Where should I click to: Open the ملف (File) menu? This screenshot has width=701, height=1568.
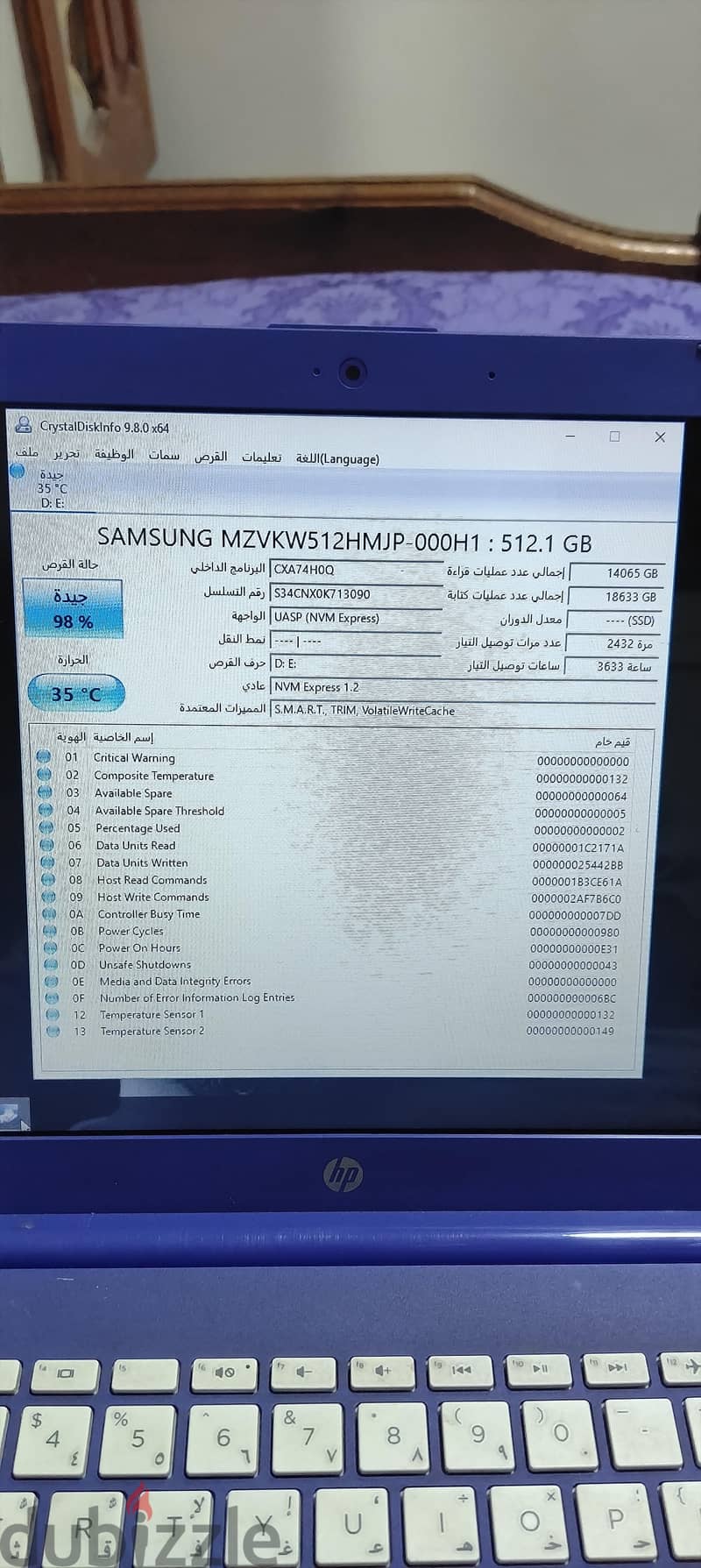(x=27, y=453)
